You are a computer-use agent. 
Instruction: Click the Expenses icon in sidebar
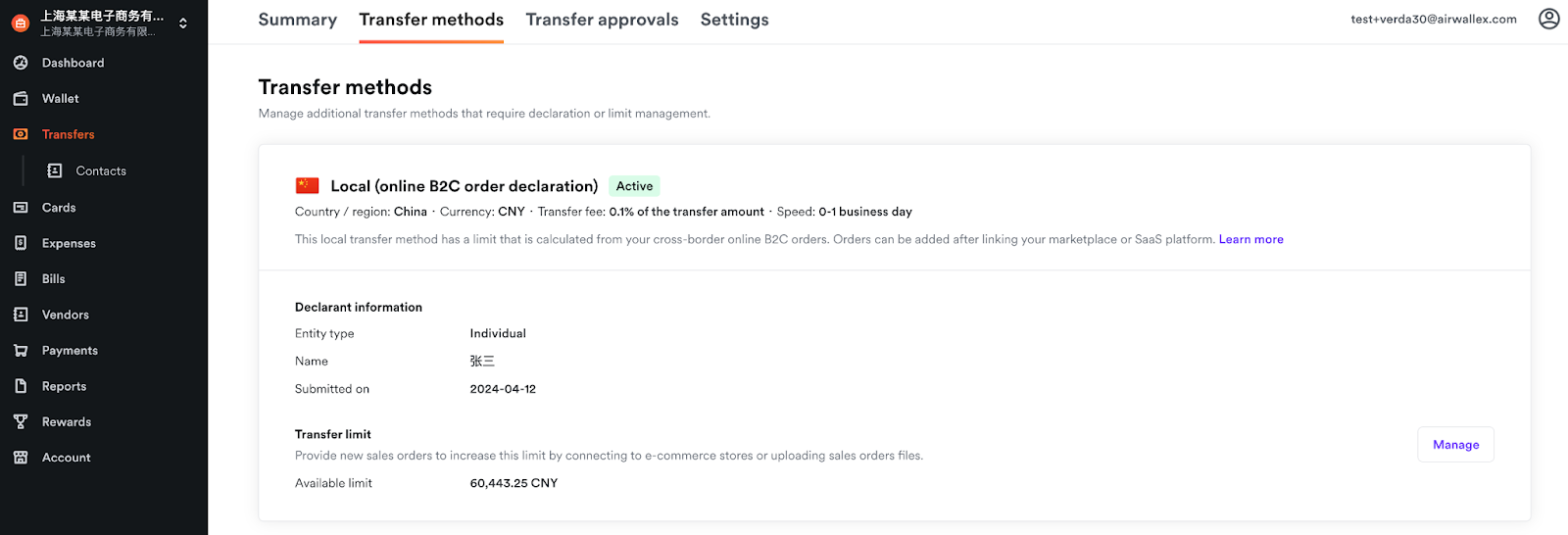click(x=21, y=243)
